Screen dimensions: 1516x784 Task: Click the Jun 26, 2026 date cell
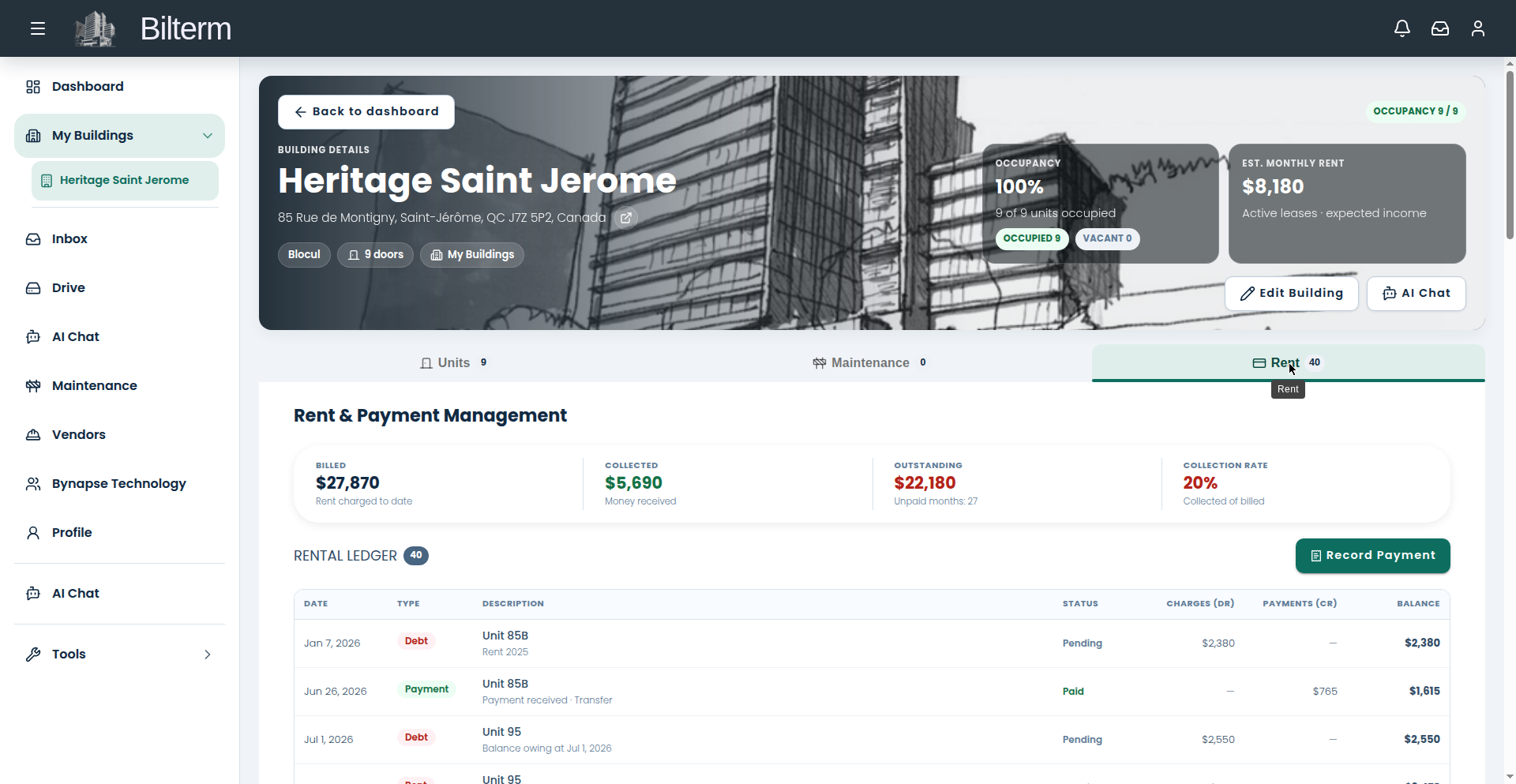click(336, 692)
